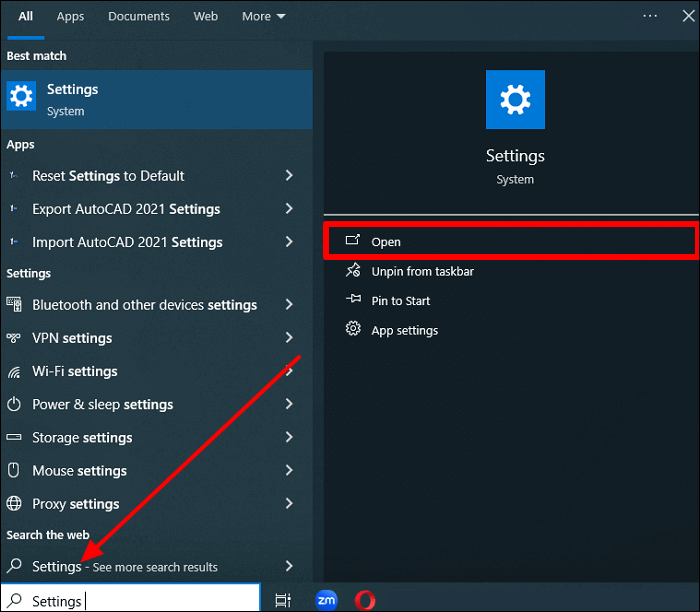Choose Open in the preview pane
Viewport: 700px width, 612px height.
point(511,241)
